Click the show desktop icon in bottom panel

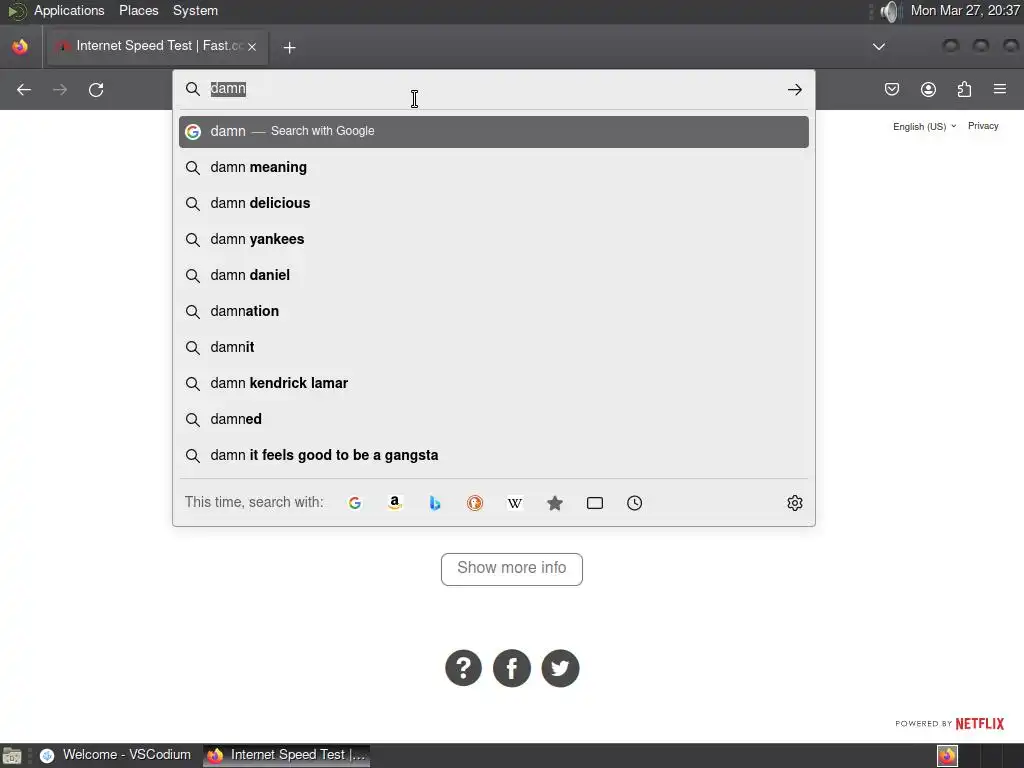point(12,756)
